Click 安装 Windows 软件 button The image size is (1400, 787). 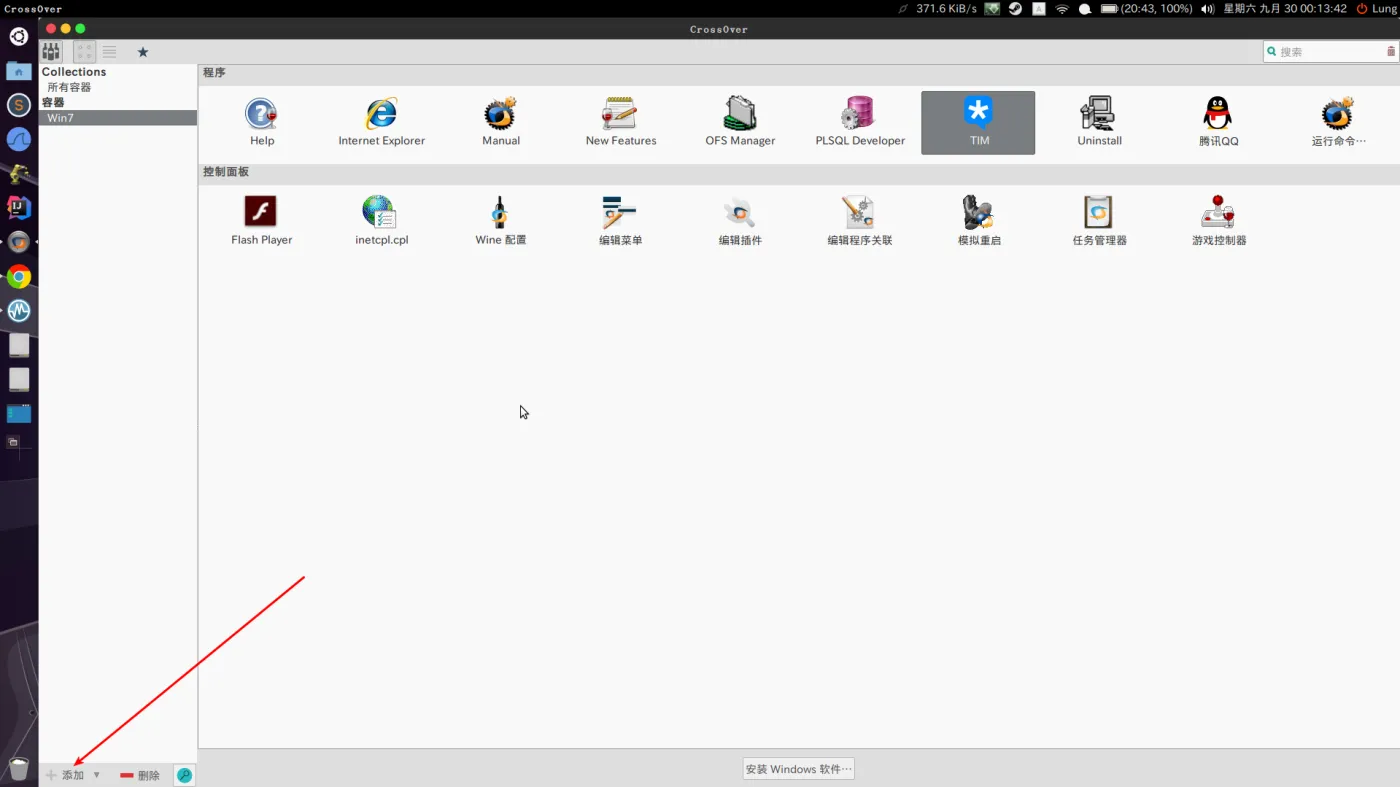point(798,769)
